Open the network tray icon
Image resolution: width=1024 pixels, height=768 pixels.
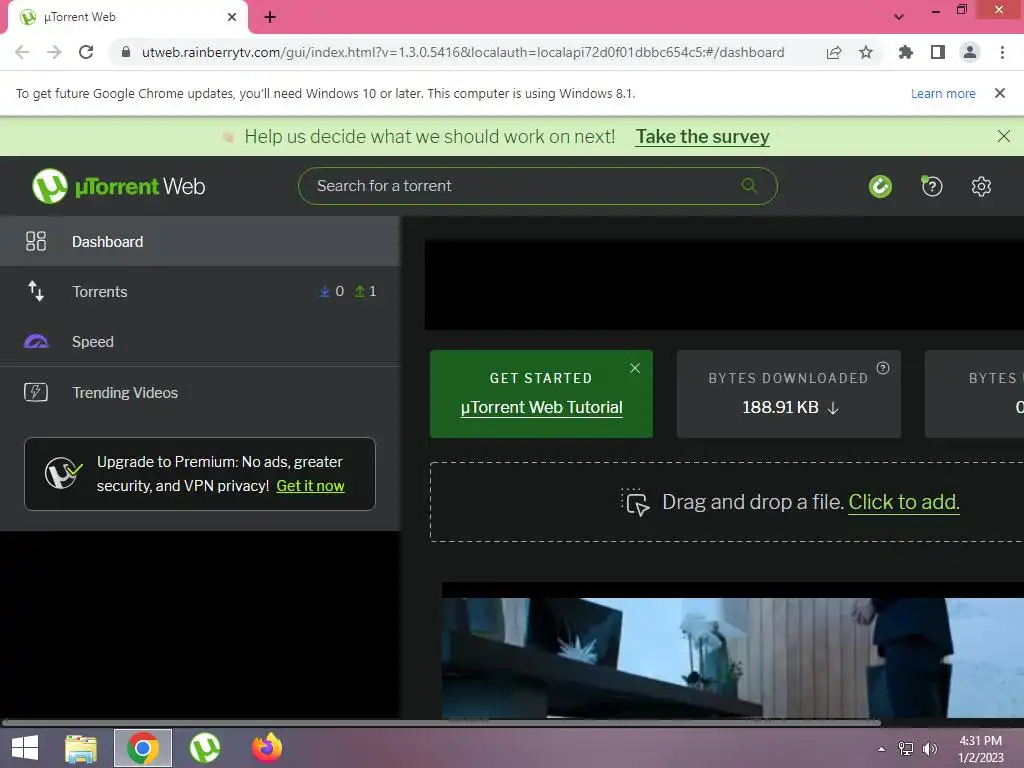[906, 749]
